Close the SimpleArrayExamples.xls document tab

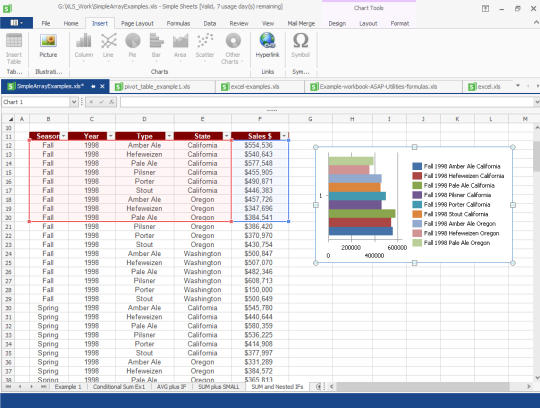[x=102, y=86]
